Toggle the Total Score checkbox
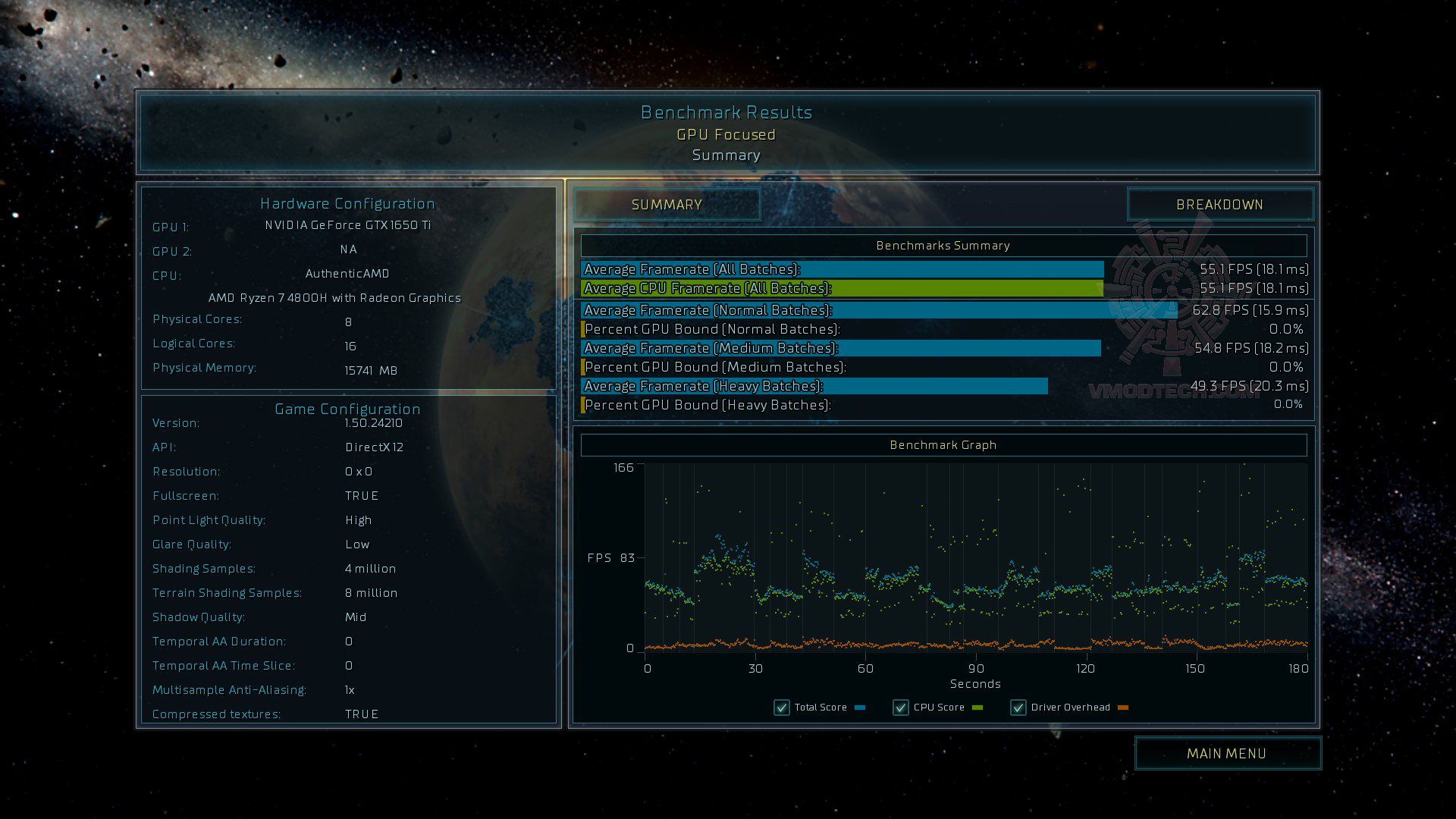This screenshot has height=819, width=1456. pyautogui.click(x=781, y=708)
